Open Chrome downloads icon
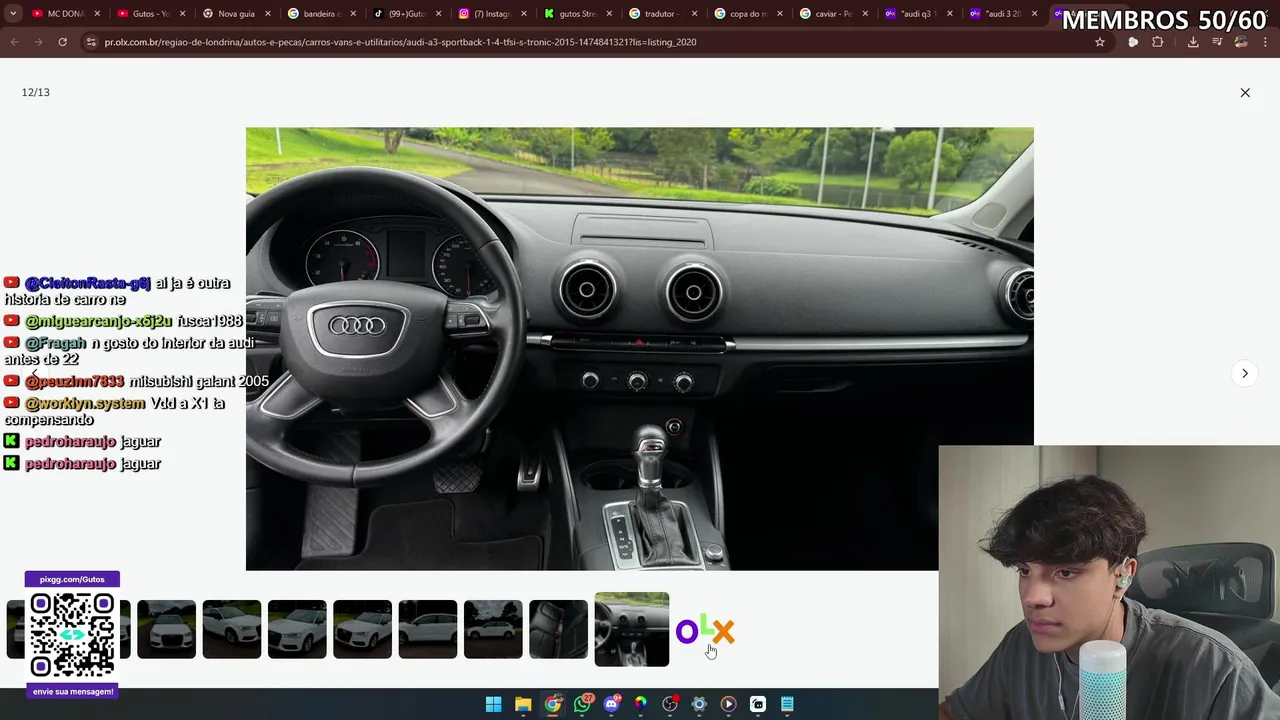 click(1193, 42)
